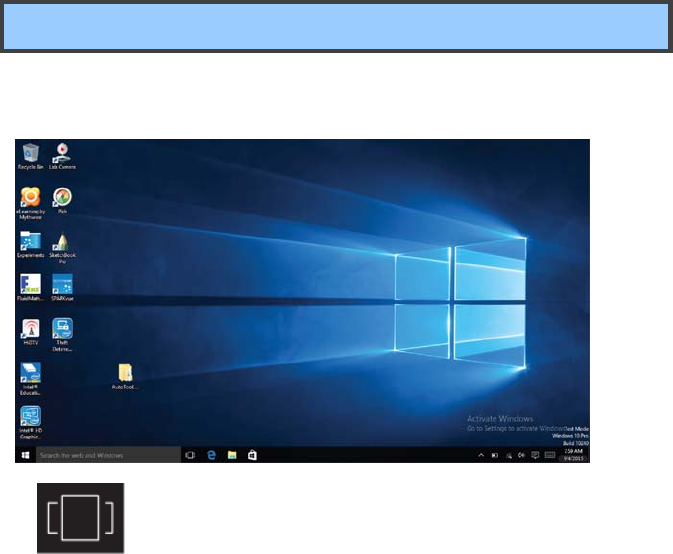Open Task View from the taskbar
The width and height of the screenshot is (673, 554).
click(x=190, y=455)
